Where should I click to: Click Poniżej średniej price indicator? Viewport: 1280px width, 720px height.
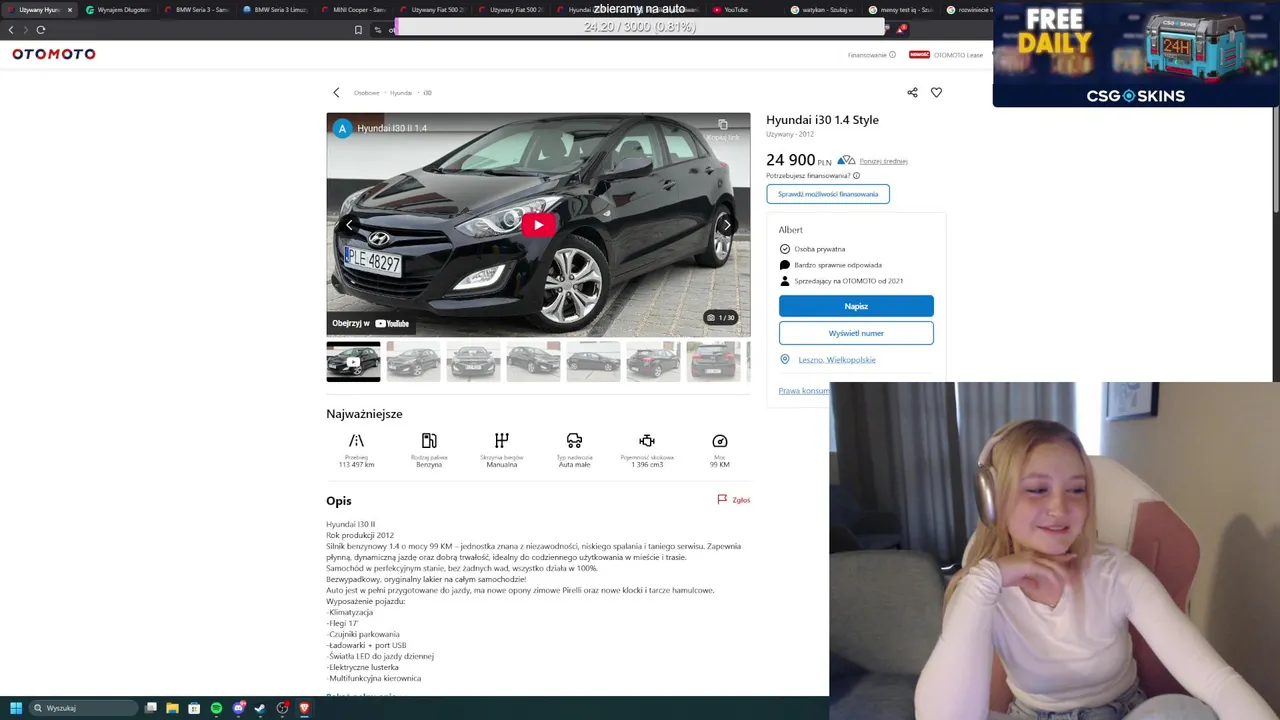pos(883,161)
